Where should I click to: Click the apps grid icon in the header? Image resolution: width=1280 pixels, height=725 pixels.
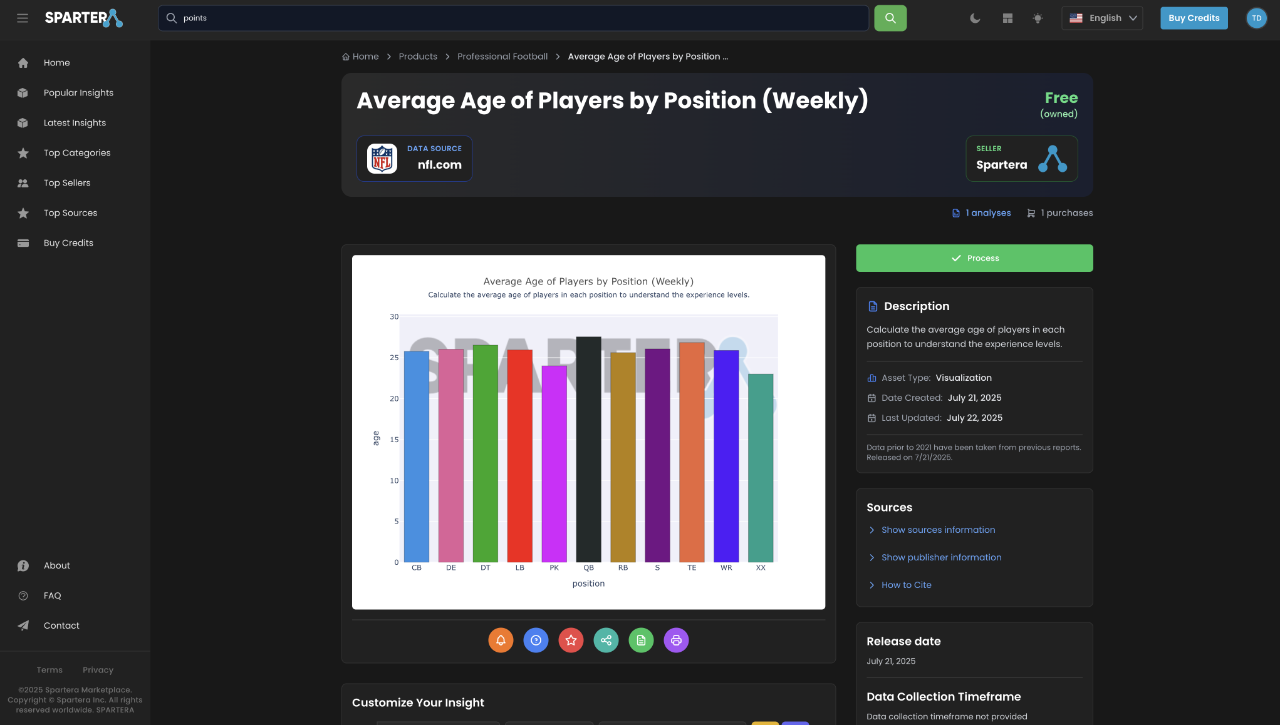1007,17
